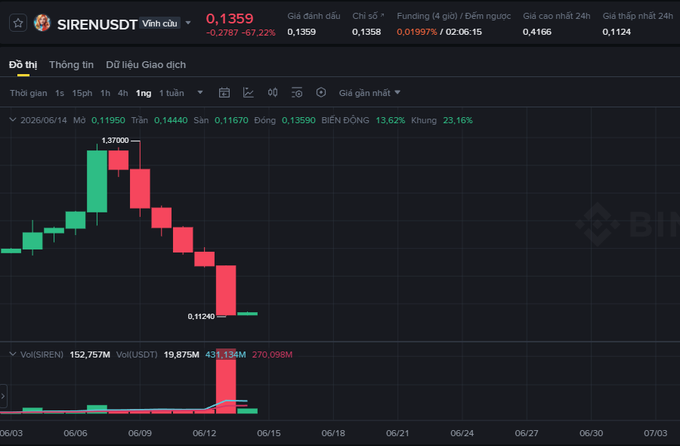Click the hexagon chart settings icon
680x446 pixels.
coord(321,92)
